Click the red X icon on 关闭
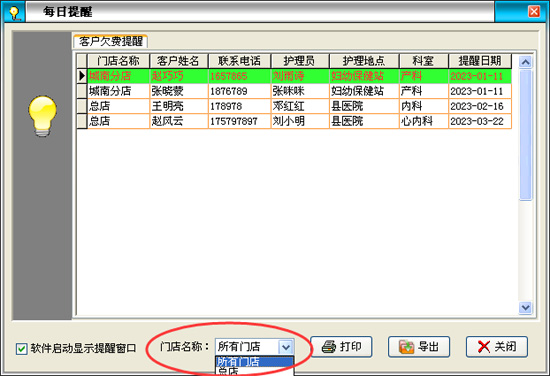 [x=484, y=347]
